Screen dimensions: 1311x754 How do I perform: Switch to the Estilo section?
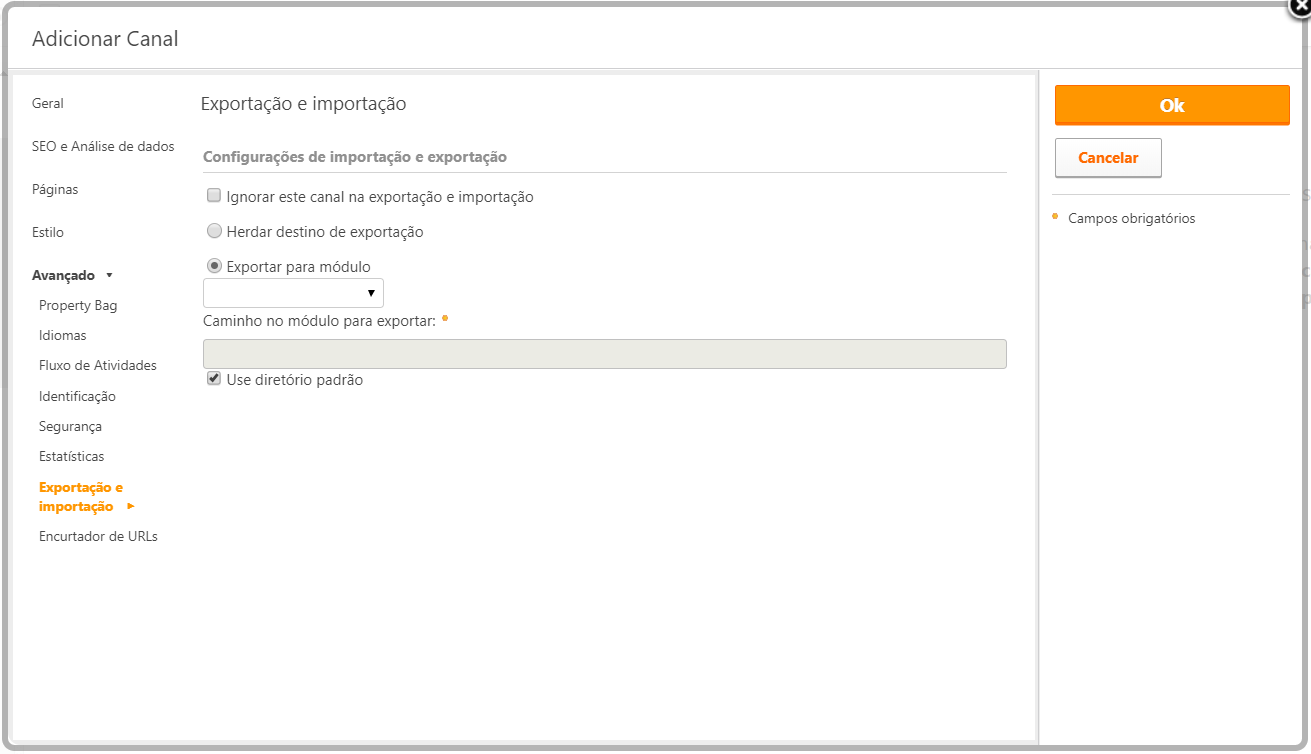click(48, 232)
